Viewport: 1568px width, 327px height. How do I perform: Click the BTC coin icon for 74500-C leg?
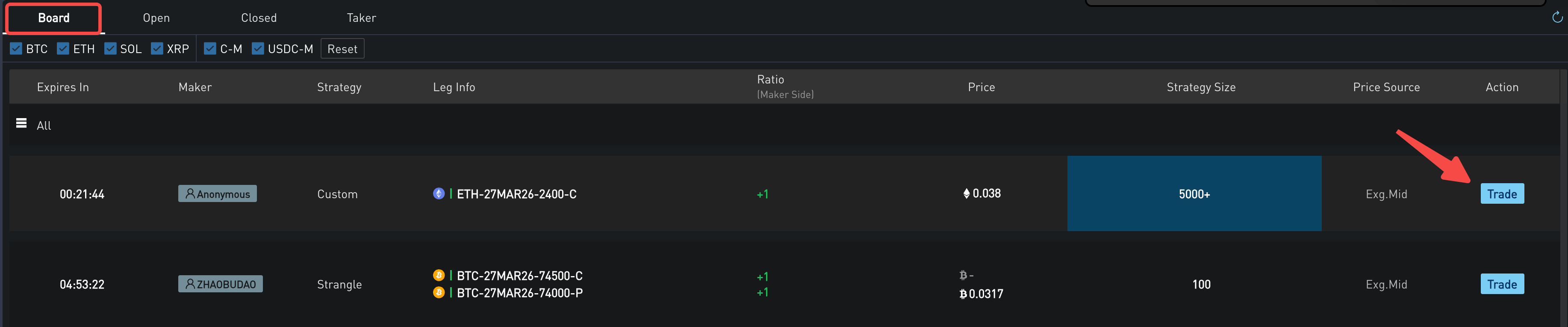tap(438, 275)
